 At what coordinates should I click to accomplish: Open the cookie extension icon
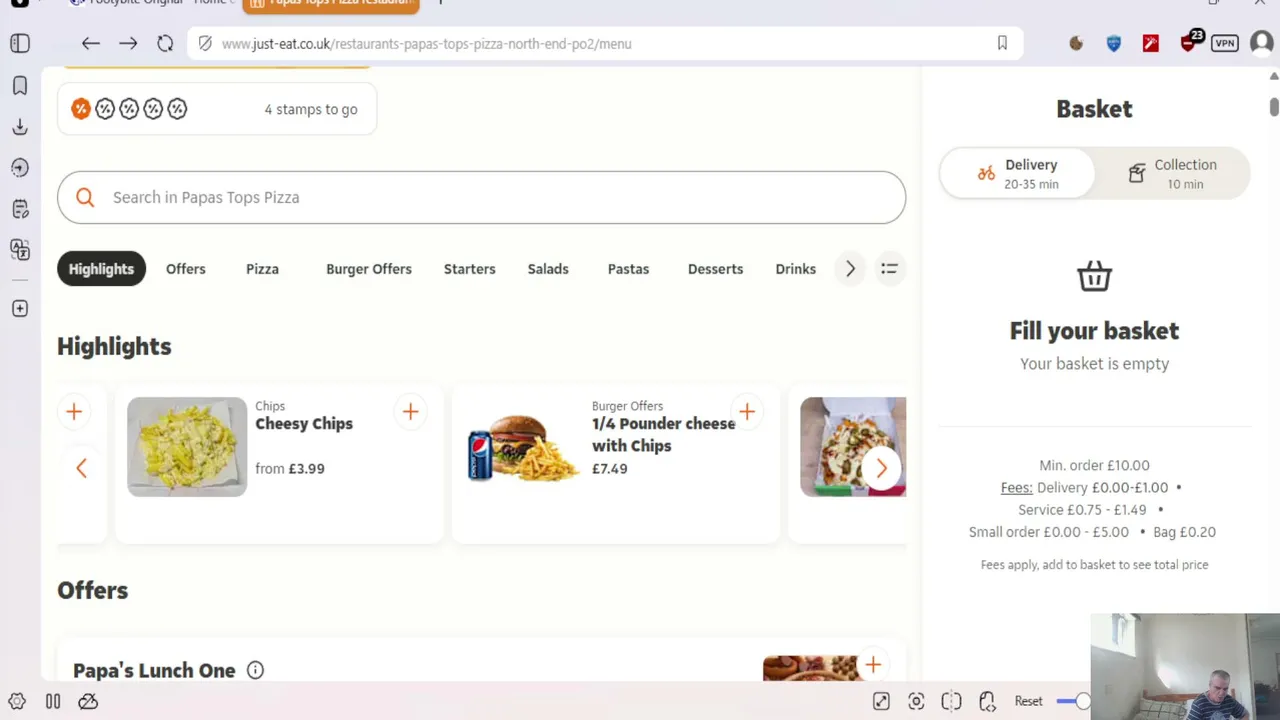point(1076,43)
